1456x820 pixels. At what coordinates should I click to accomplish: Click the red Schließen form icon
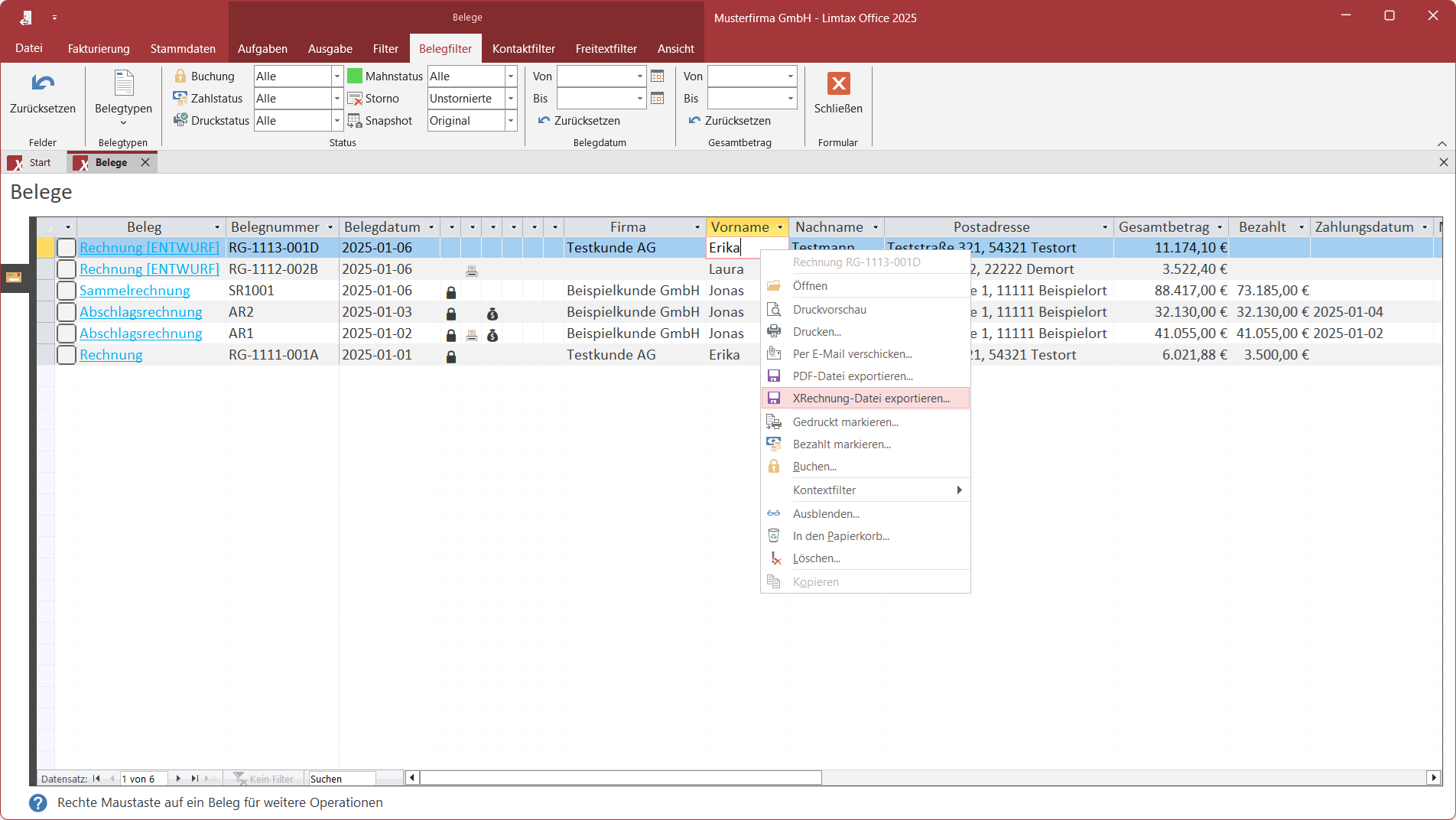(x=838, y=83)
